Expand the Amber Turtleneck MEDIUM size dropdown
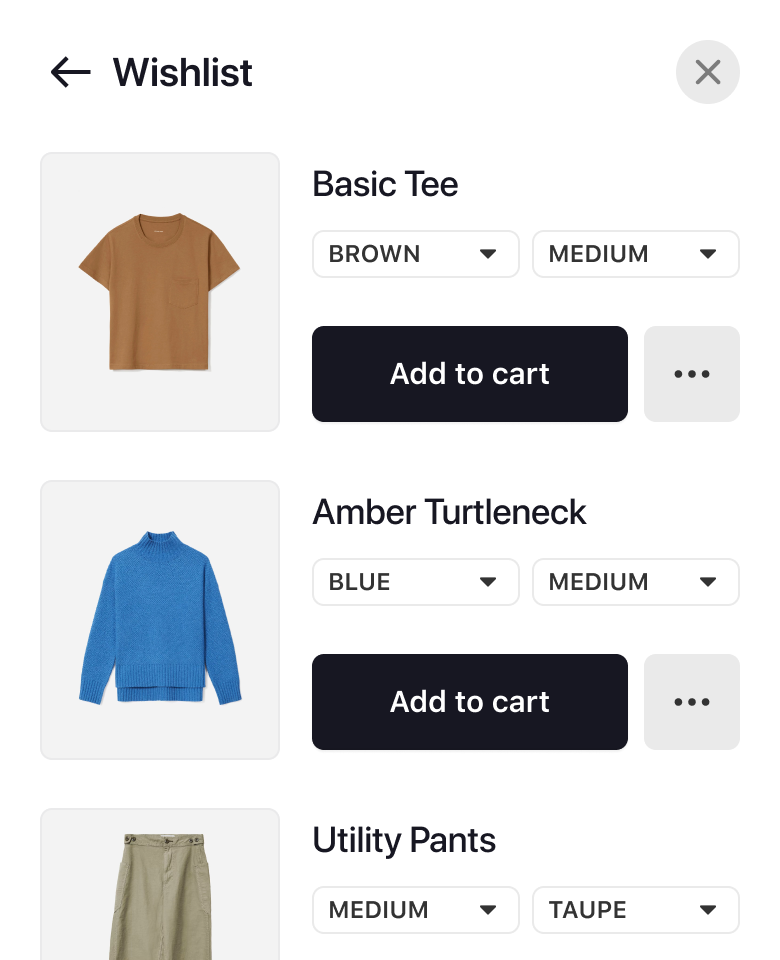Screen dimensions: 780x960 coord(635,582)
